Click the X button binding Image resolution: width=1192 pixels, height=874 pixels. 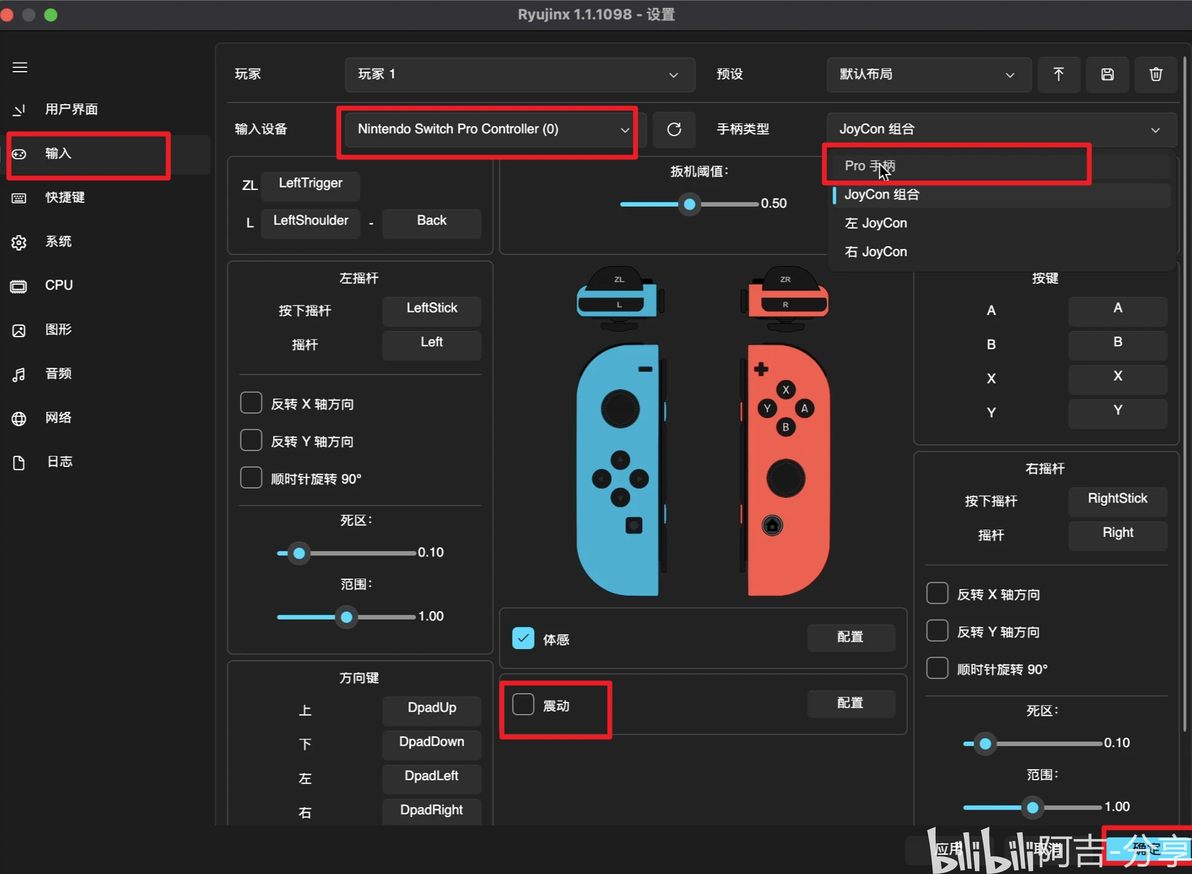[1118, 378]
